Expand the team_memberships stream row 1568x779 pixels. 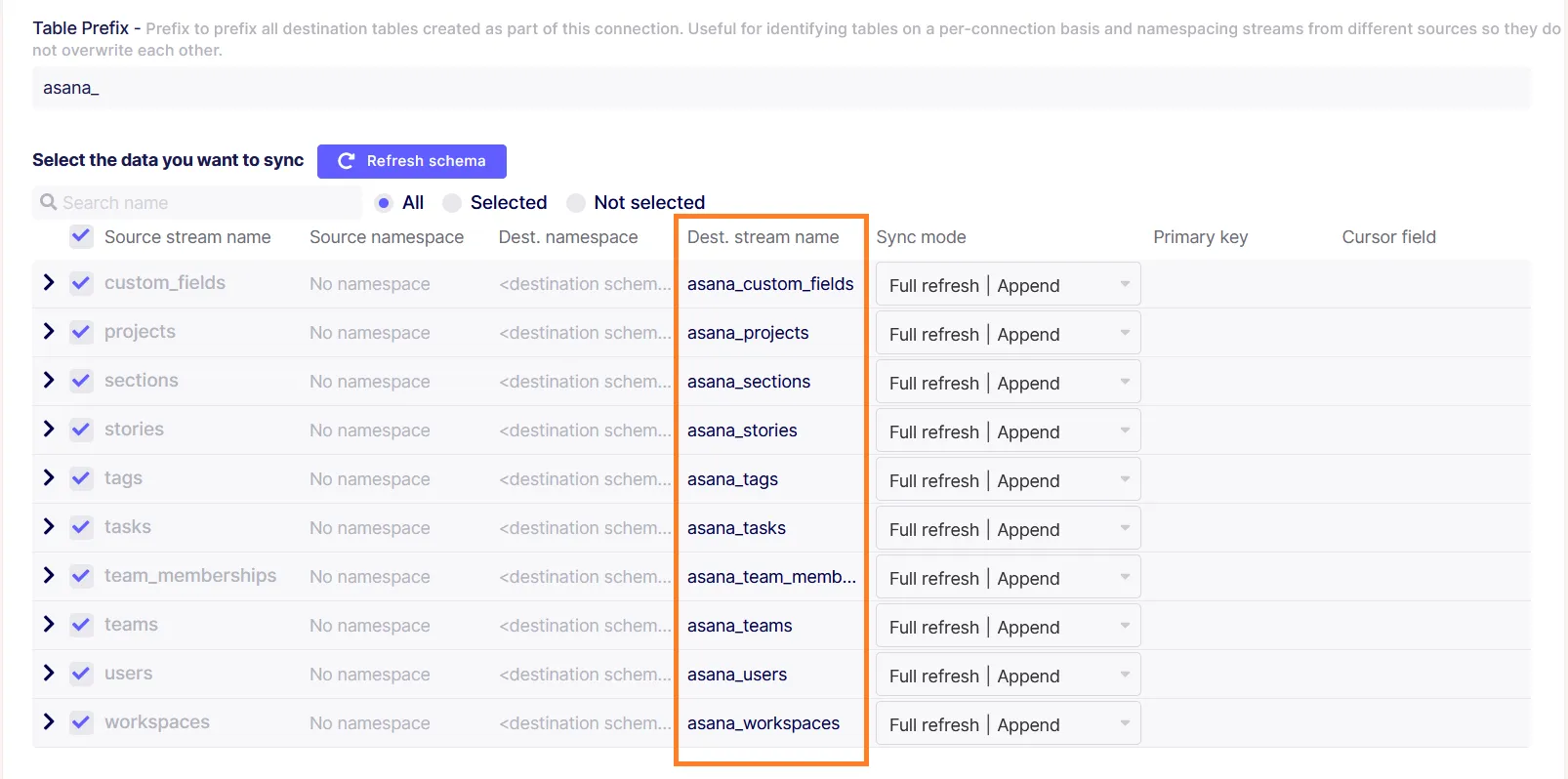tap(49, 575)
